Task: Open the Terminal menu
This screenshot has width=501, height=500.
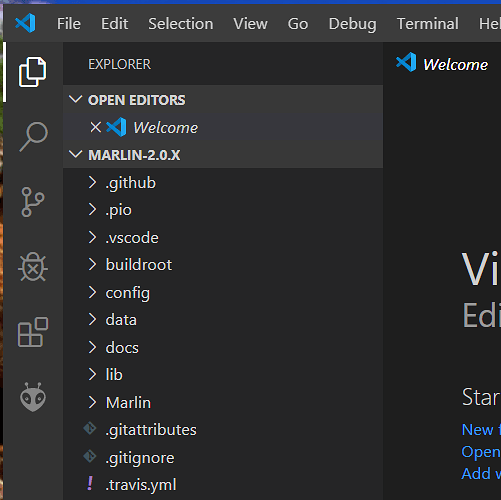Action: [428, 24]
